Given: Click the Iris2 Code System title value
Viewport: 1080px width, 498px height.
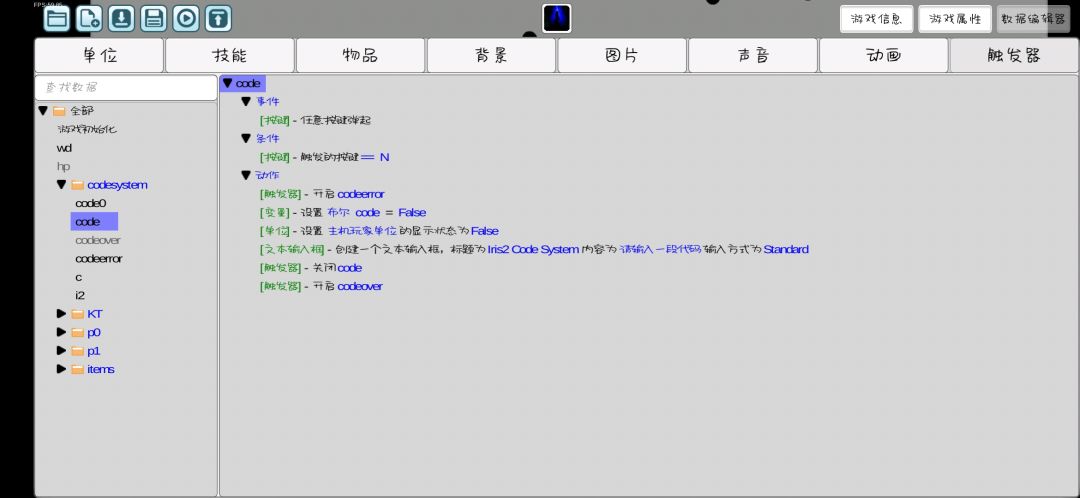Looking at the screenshot, I should pyautogui.click(x=533, y=249).
